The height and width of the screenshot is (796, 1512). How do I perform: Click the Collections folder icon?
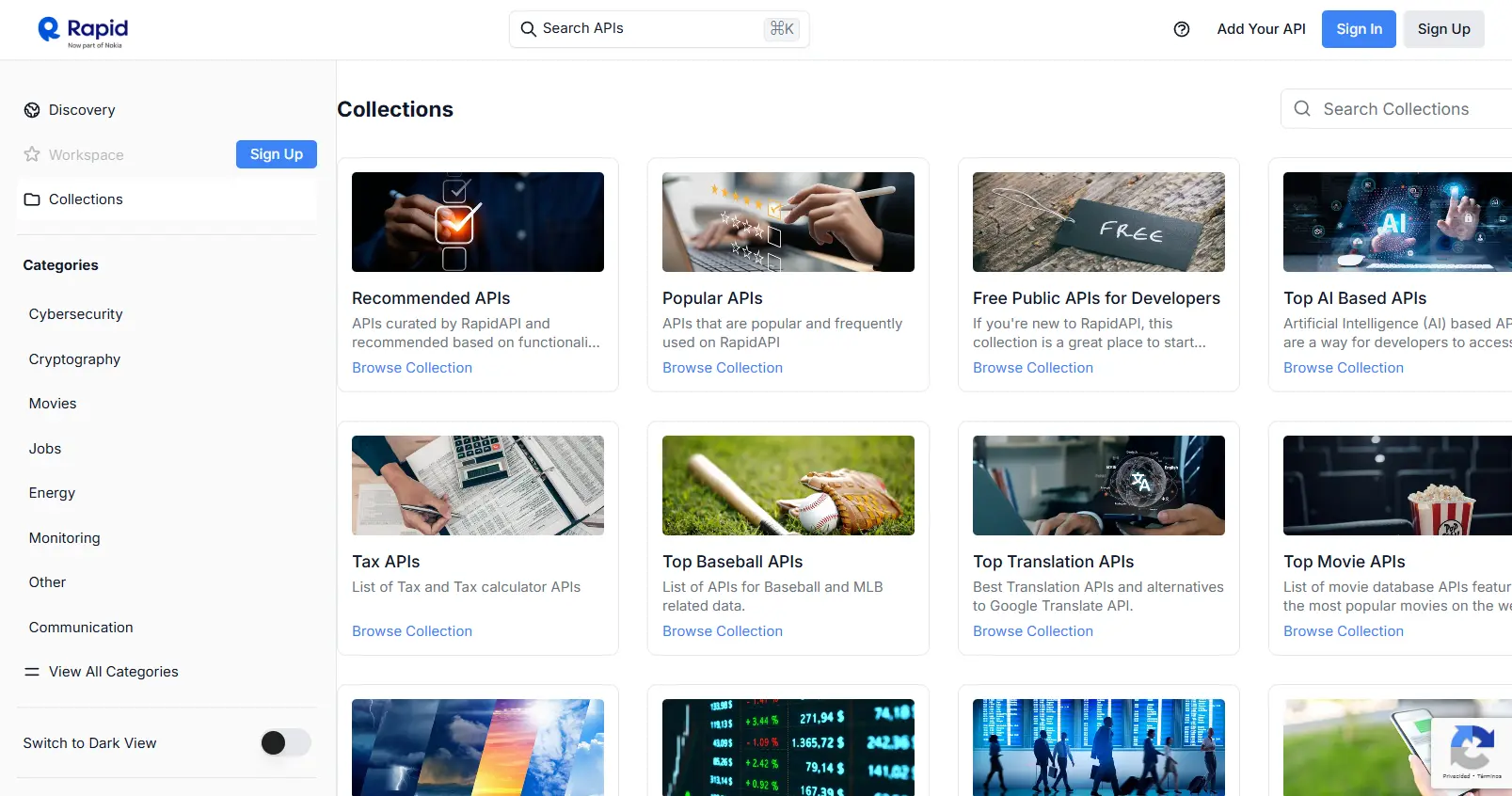pyautogui.click(x=32, y=199)
